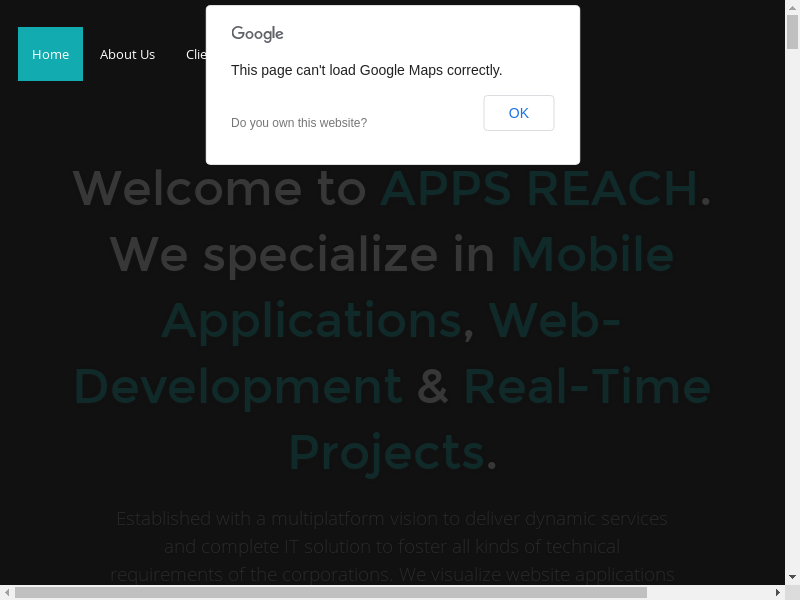The width and height of the screenshot is (800, 600).
Task: Click the horizontal scrollbar left arrow
Action: pyautogui.click(x=7, y=592)
